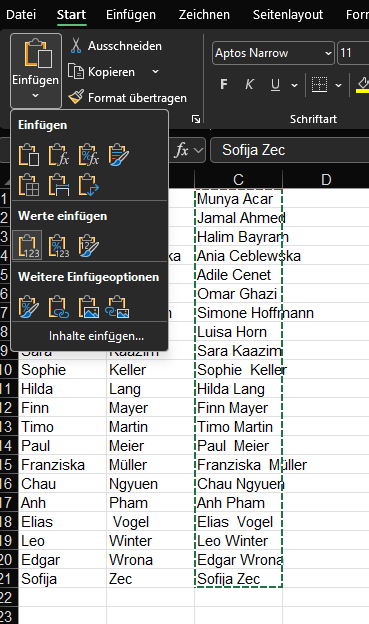Switch to the Zeichnen ribbon tab

(204, 15)
